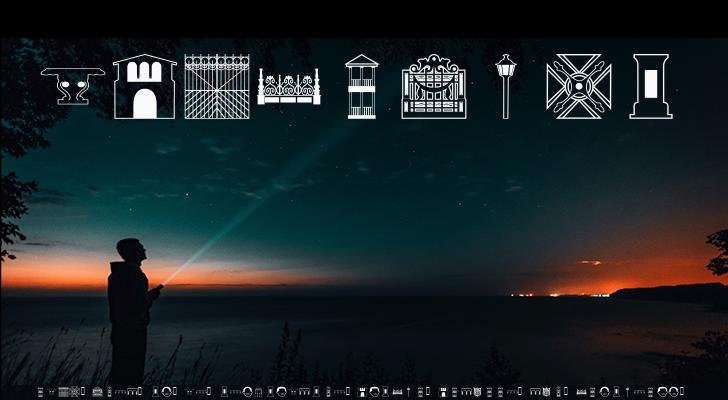The height and width of the screenshot is (400, 728).
Task: Select the ornamental wrought-iron gate with scrolls
Action: (434, 87)
